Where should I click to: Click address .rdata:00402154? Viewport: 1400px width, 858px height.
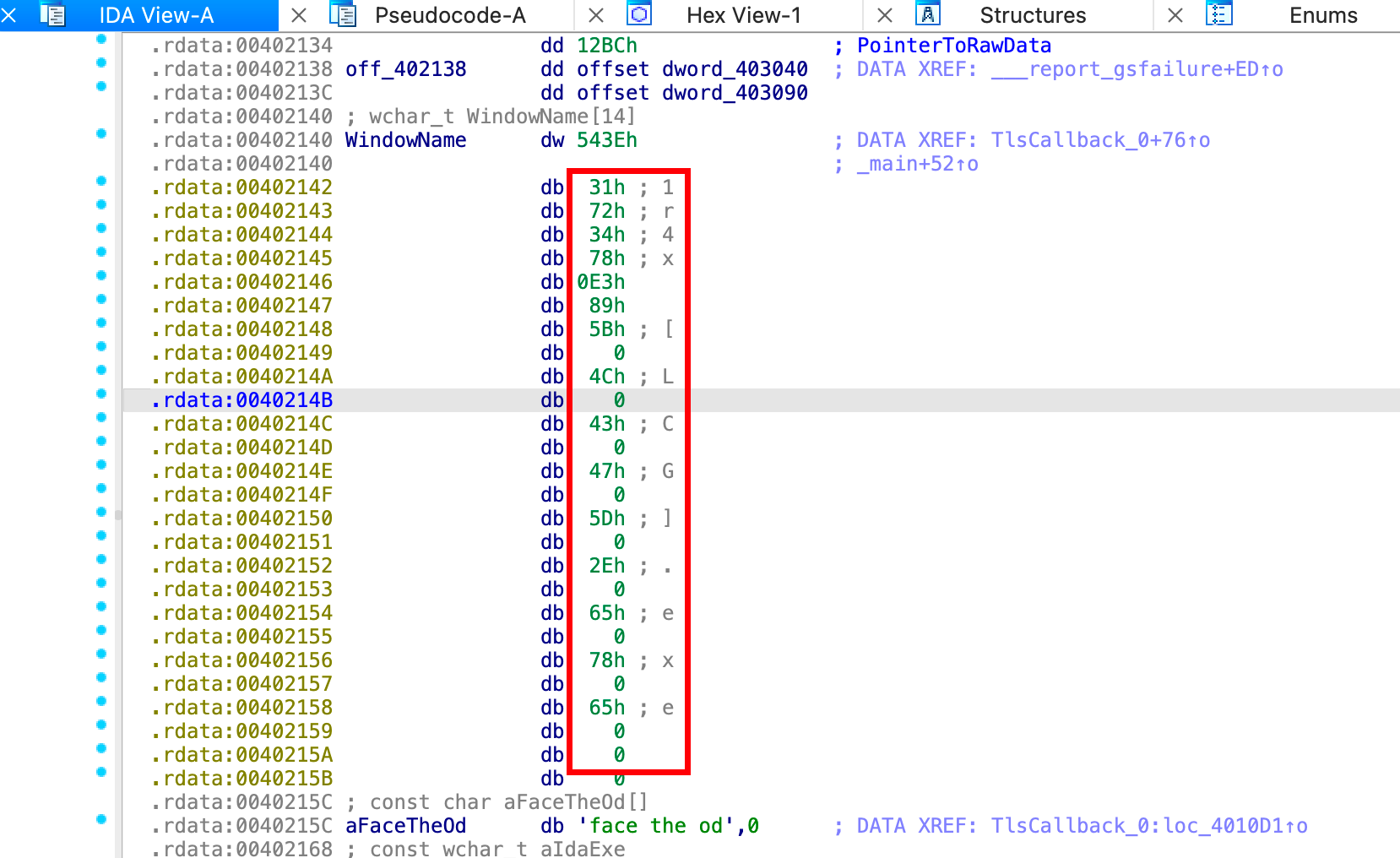pyautogui.click(x=242, y=613)
